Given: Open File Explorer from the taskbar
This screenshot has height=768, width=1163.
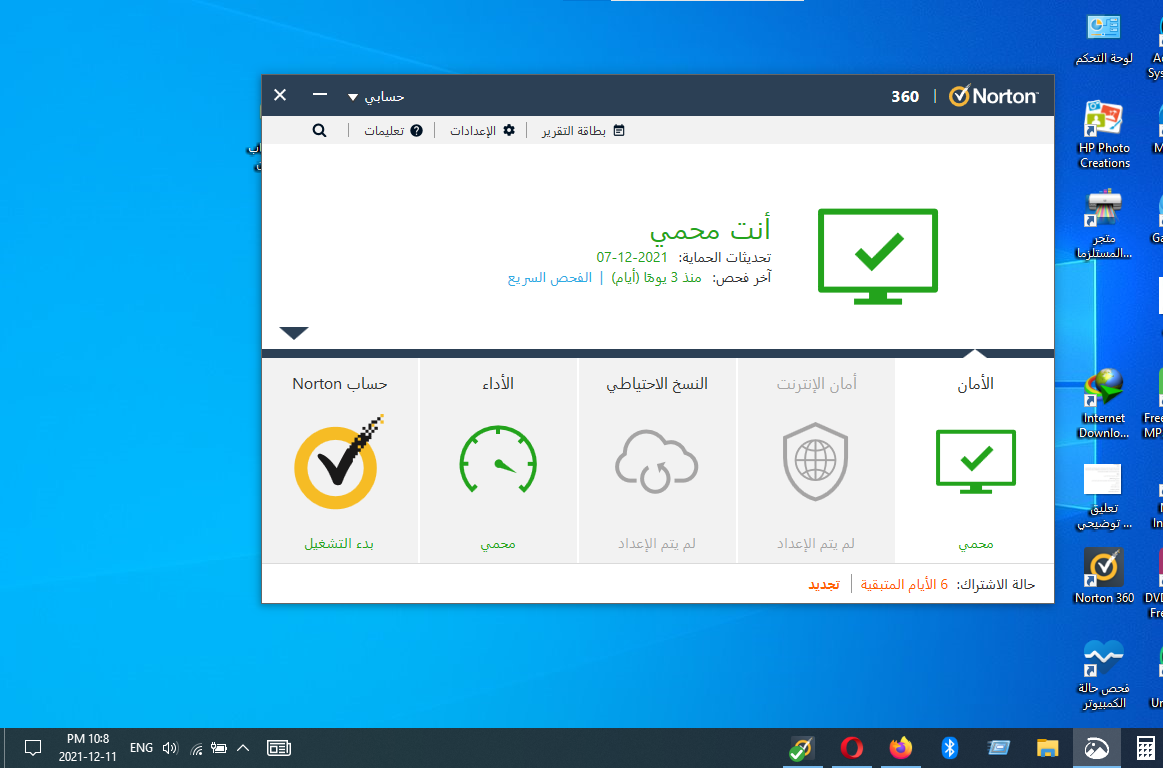Looking at the screenshot, I should pos(1047,748).
